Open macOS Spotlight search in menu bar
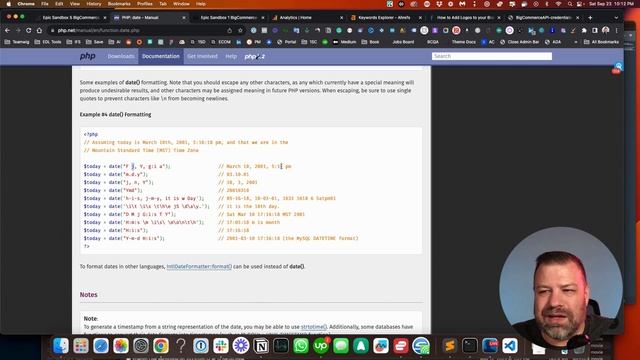Screen dimensions: 640x360 pos(569,4)
